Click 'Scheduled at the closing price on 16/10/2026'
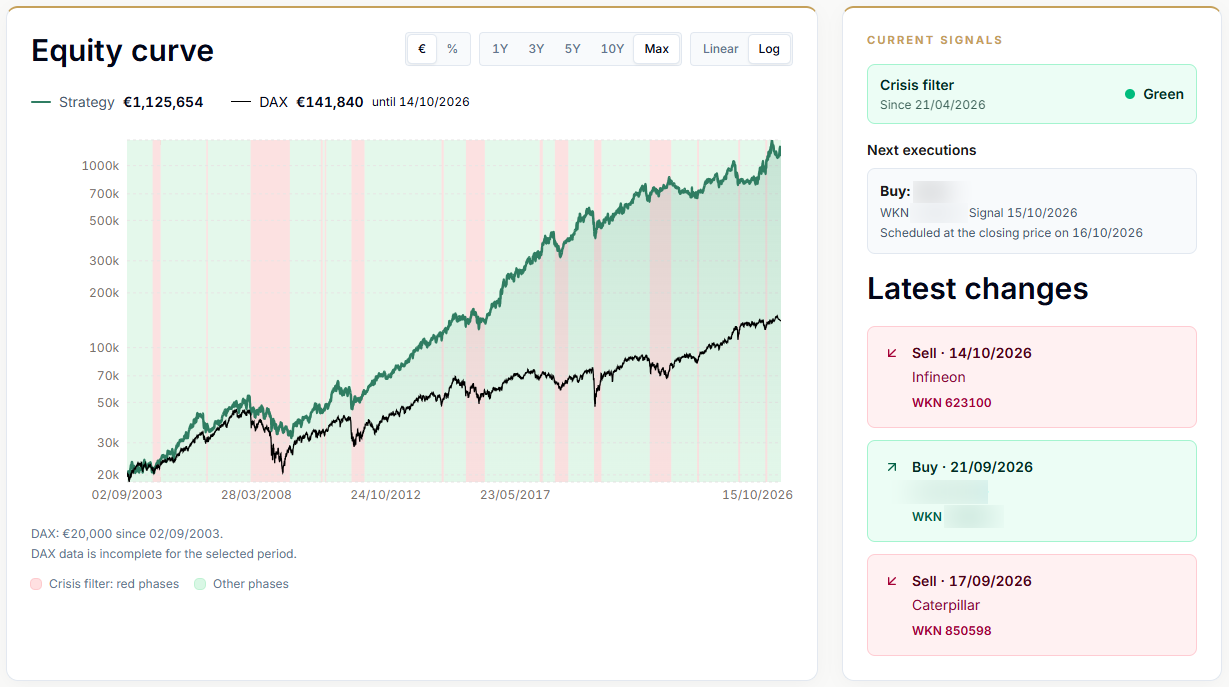Viewport: 1229px width, 687px height. click(1011, 233)
